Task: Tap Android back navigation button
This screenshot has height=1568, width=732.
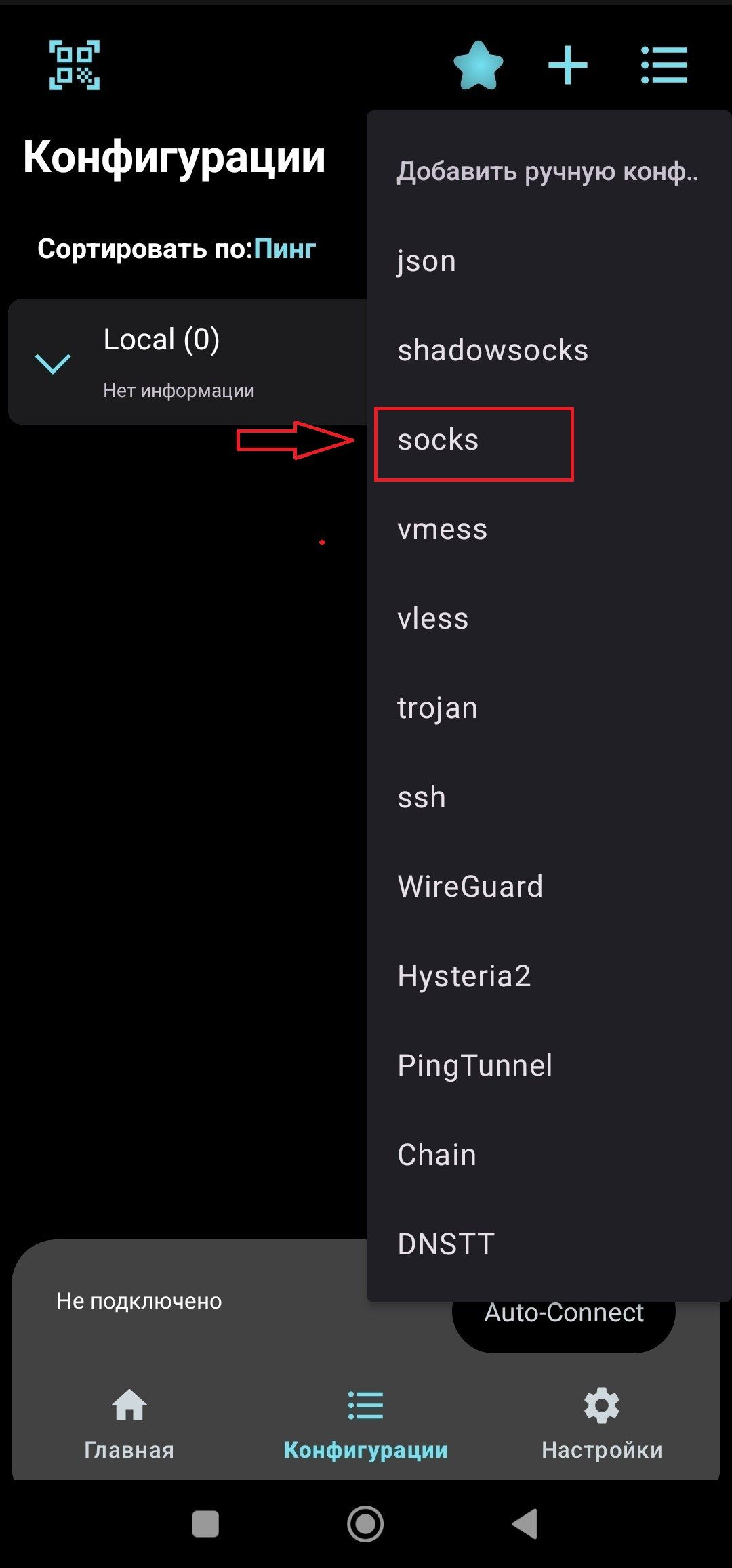Action: coord(525,1524)
